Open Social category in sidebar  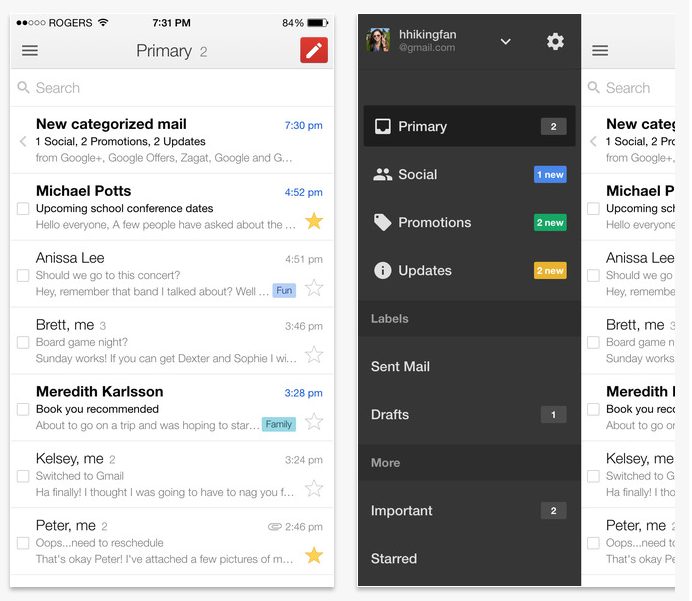click(x=469, y=174)
